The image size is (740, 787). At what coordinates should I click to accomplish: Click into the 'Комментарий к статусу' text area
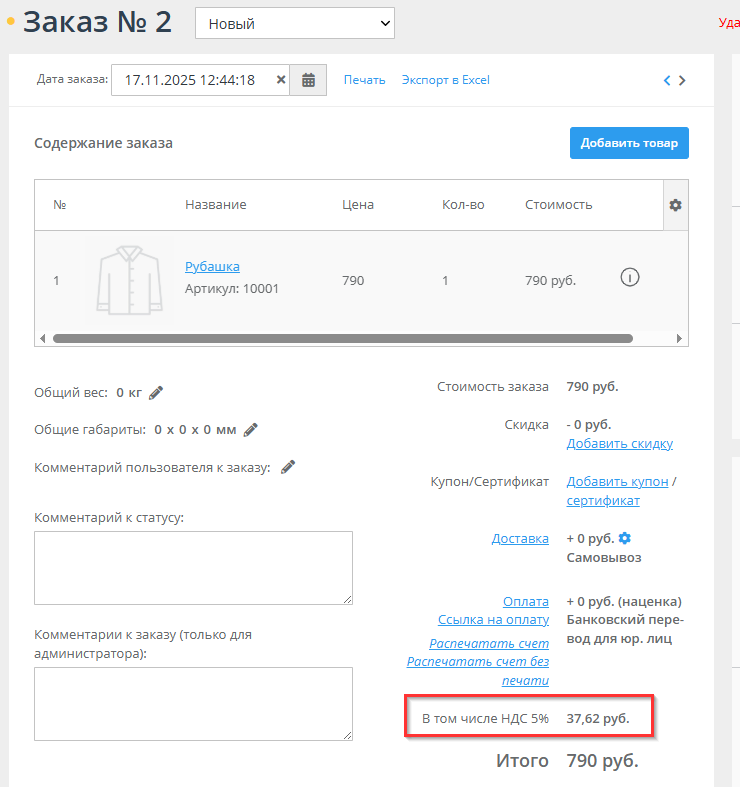(193, 567)
